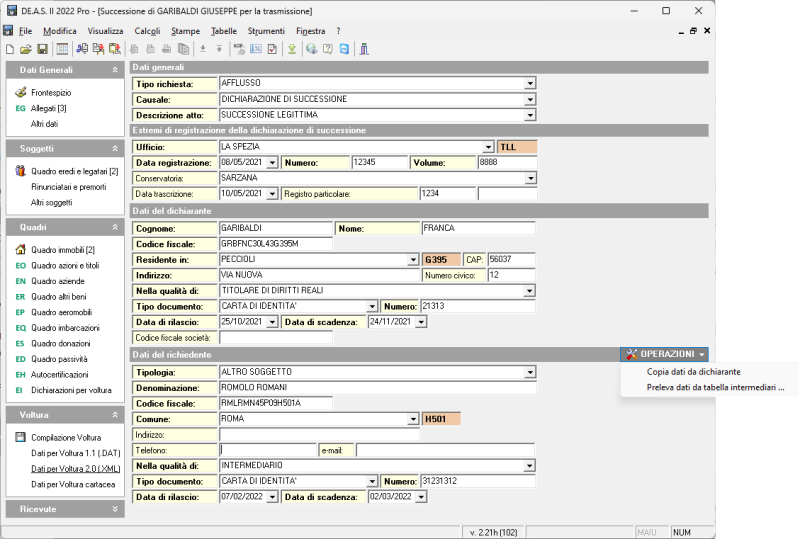The width and height of the screenshot is (800, 539).
Task: Open the Tabelle menu
Action: click(224, 31)
